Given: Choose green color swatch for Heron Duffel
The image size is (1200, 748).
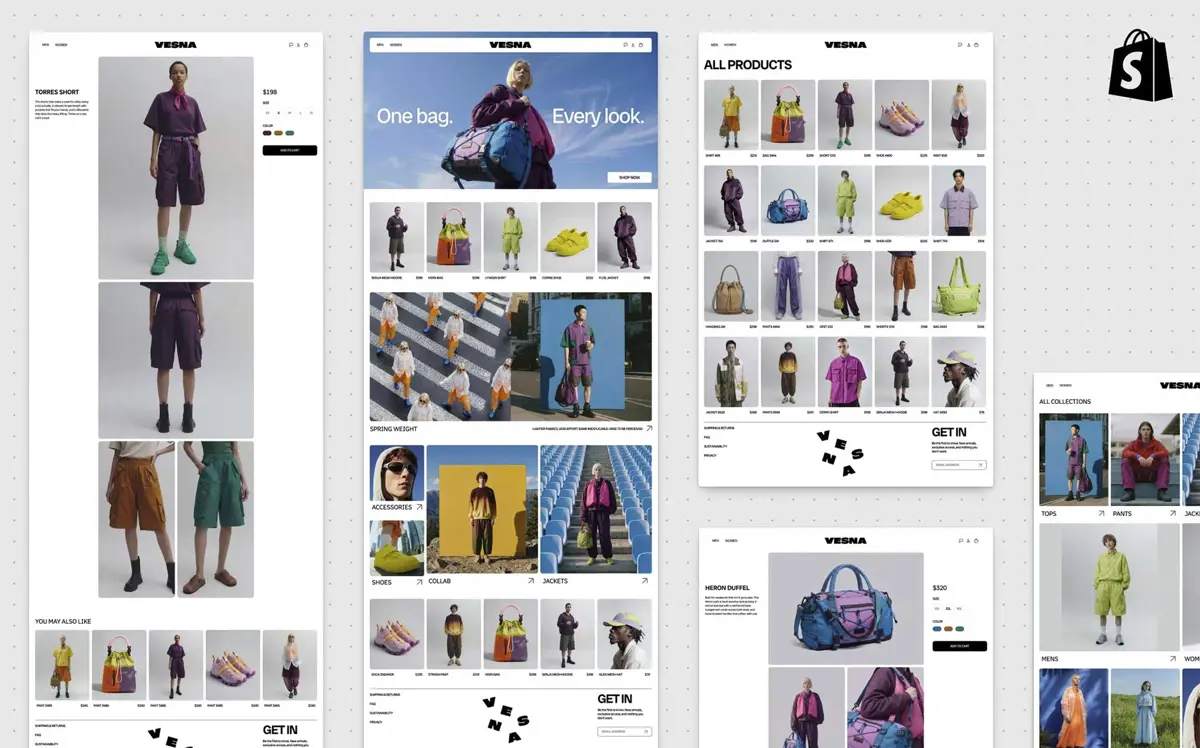Looking at the screenshot, I should click(960, 629).
